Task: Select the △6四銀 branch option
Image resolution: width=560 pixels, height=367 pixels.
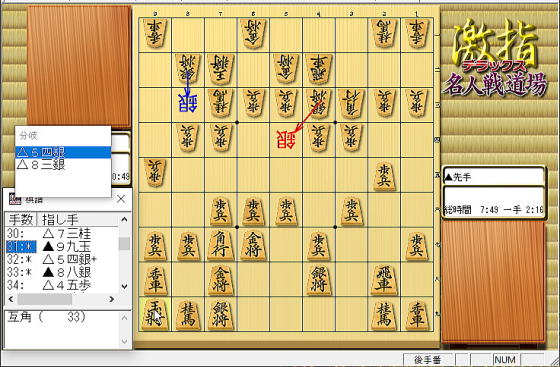Action: coord(63,152)
